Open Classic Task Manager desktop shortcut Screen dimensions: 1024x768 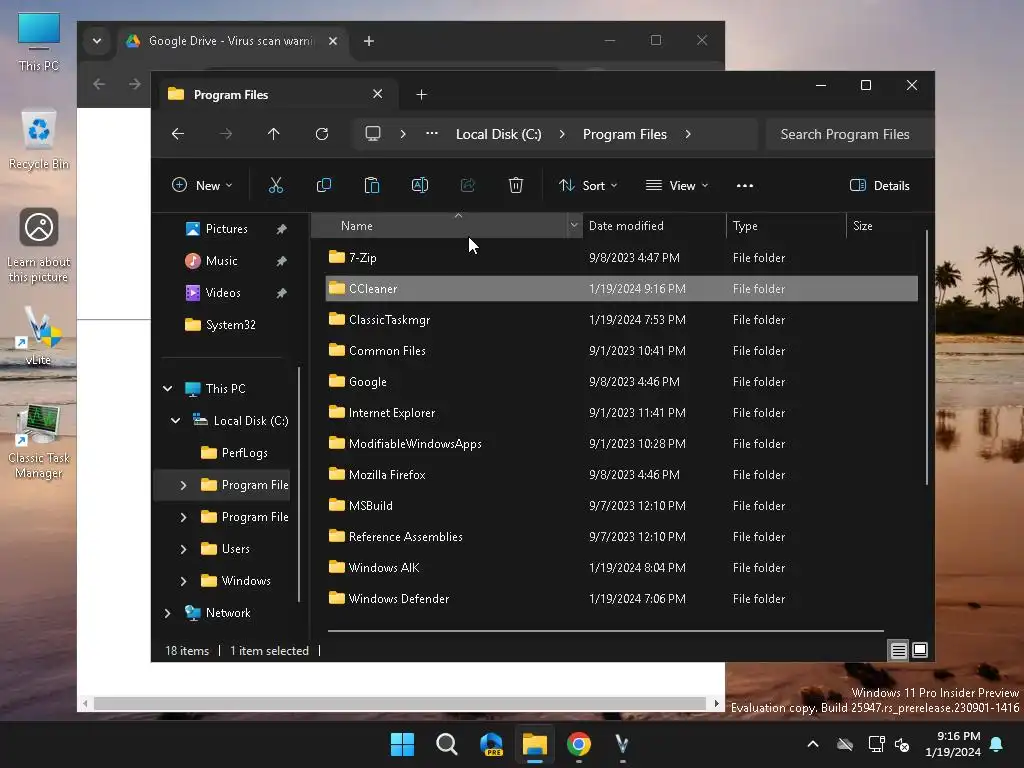click(39, 442)
